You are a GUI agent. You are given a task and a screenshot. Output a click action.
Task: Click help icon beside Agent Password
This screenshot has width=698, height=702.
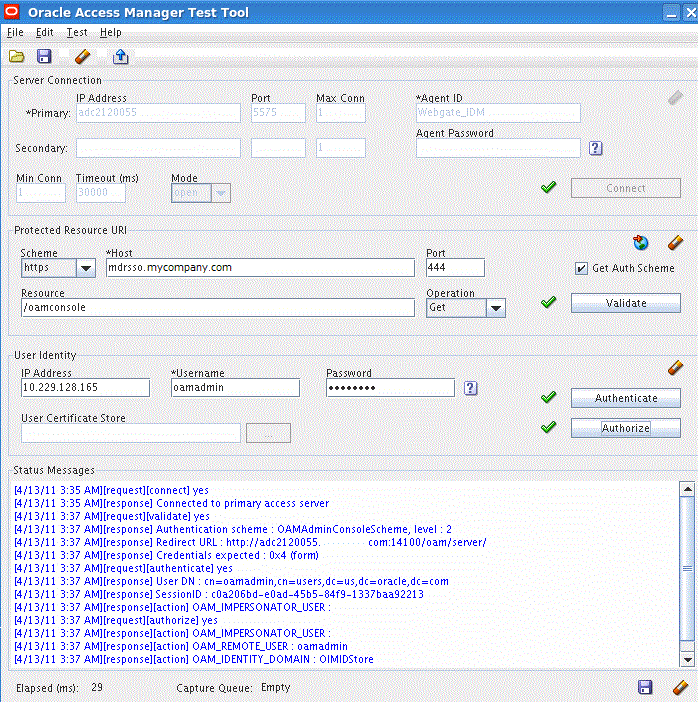(x=595, y=148)
